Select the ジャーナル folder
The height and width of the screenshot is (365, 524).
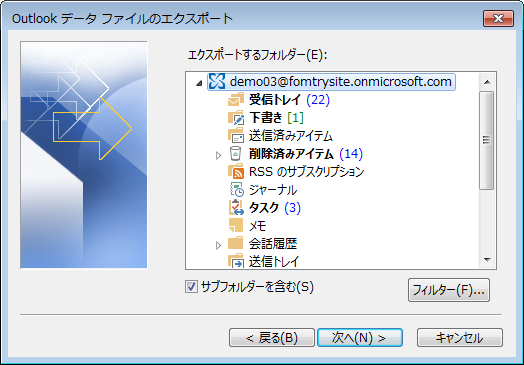point(273,190)
